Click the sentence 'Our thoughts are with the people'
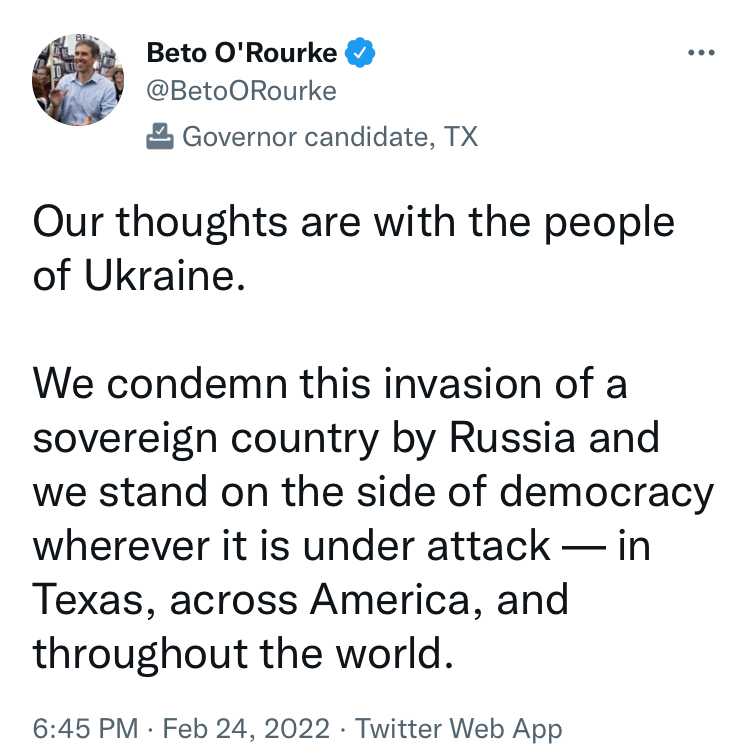The image size is (750, 756). pyautogui.click(x=353, y=223)
